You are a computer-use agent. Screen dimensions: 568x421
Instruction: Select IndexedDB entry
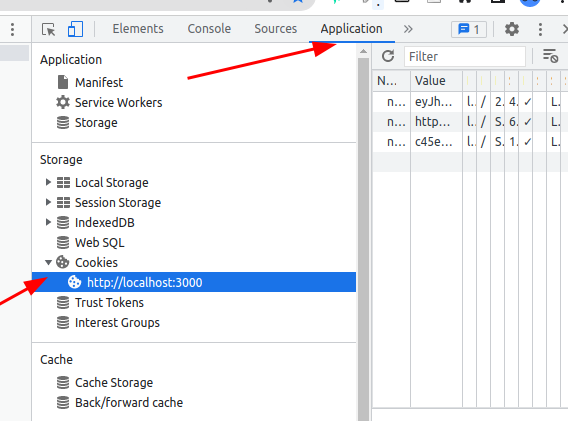pyautogui.click(x=105, y=222)
